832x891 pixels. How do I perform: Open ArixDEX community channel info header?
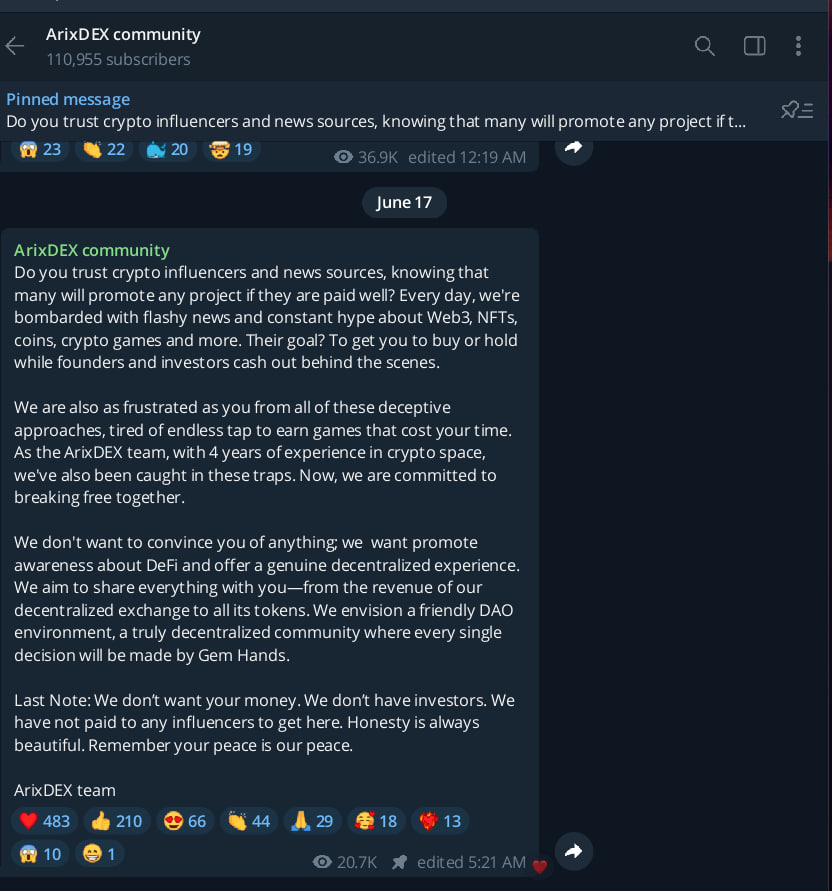tap(123, 46)
